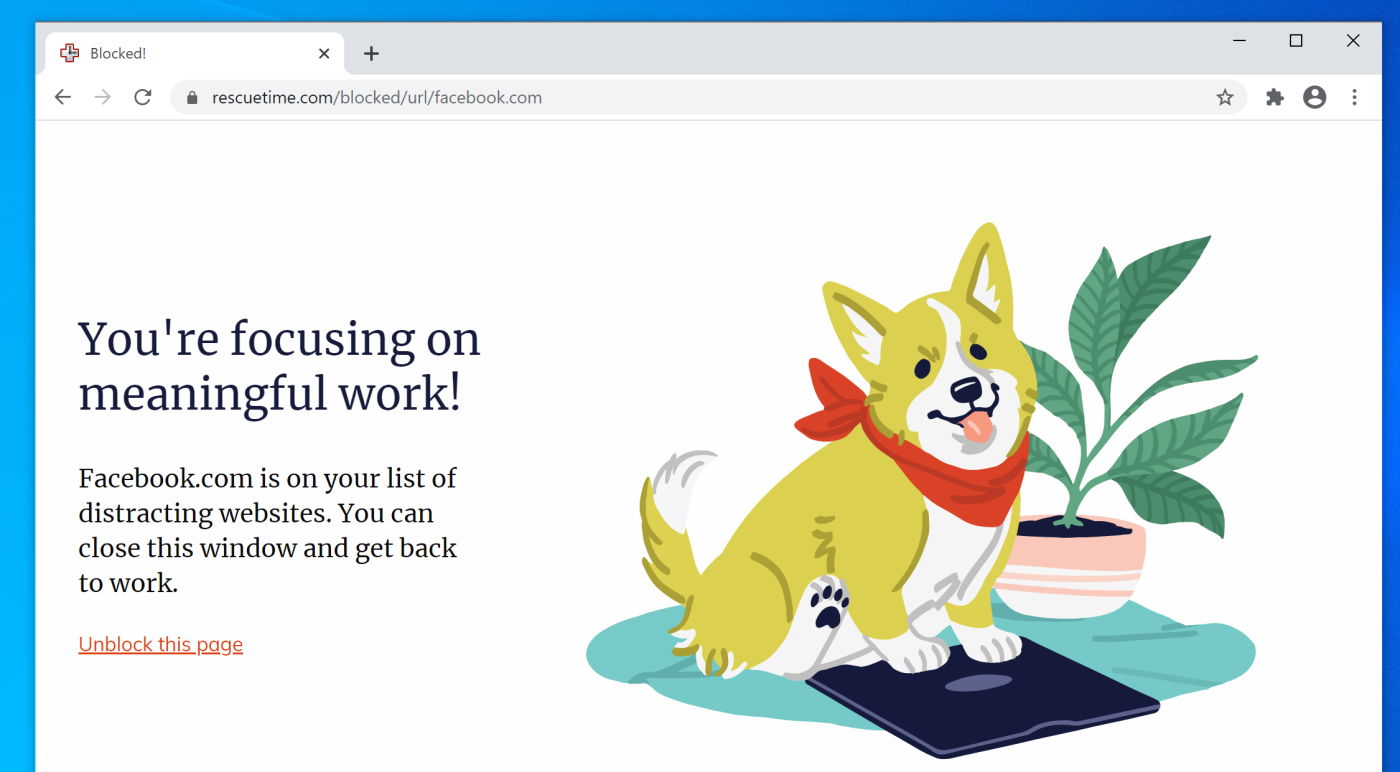This screenshot has width=1400, height=772.
Task: Close the Chrome window
Action: pyautogui.click(x=1353, y=41)
